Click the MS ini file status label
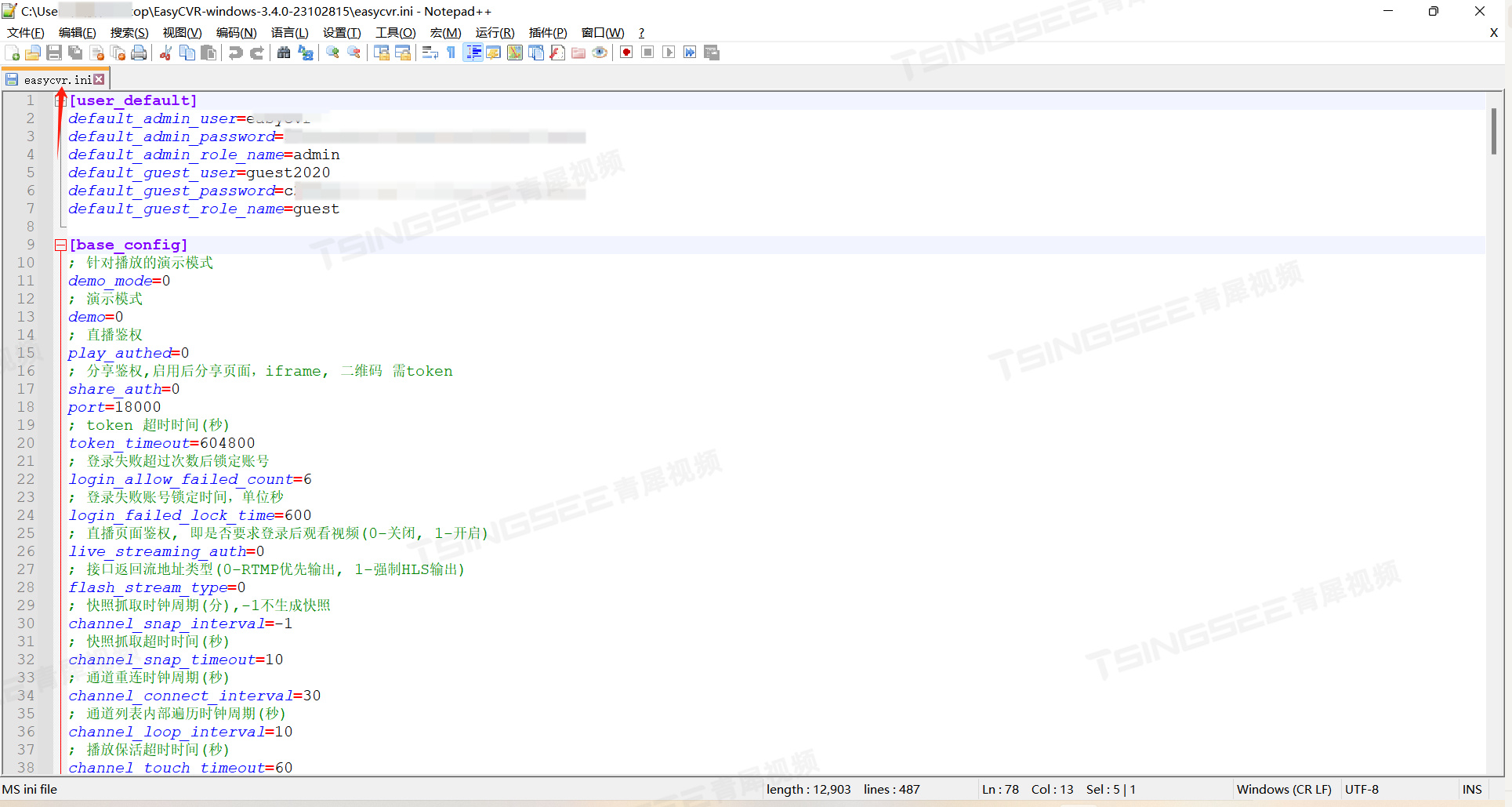 tap(30, 789)
